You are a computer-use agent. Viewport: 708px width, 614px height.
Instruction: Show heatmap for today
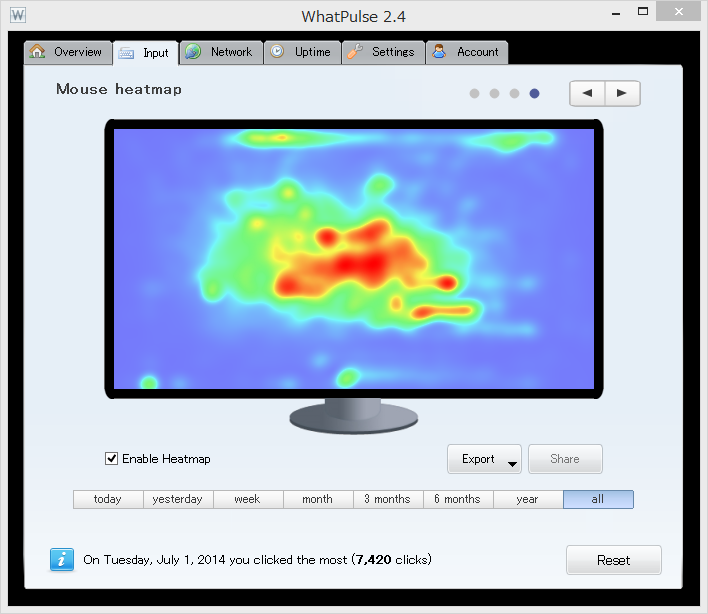pyautogui.click(x=108, y=499)
